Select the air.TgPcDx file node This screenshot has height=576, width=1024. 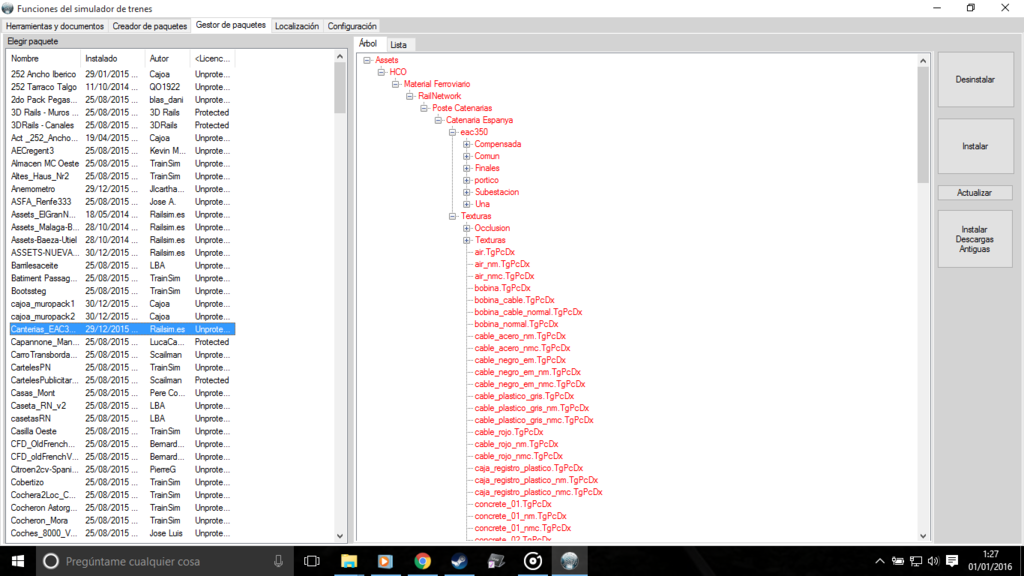click(494, 252)
